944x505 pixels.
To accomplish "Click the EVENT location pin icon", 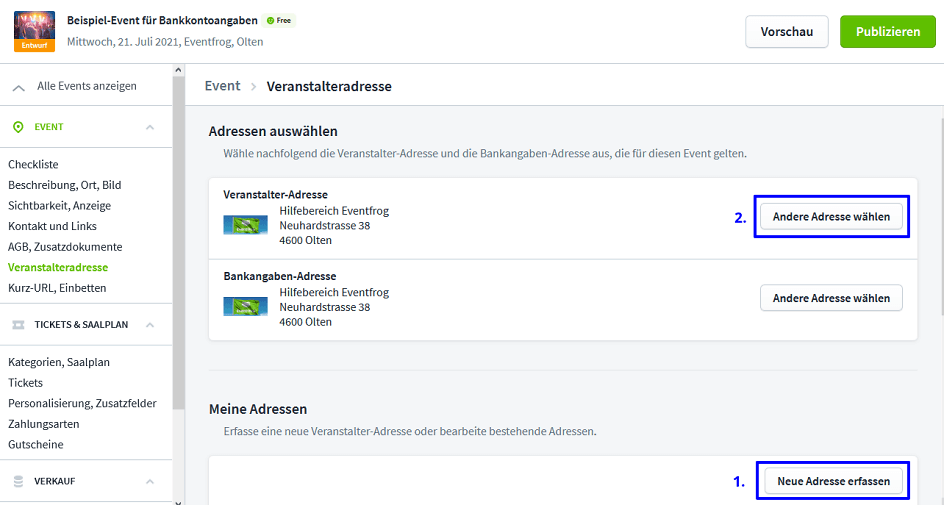I will [18, 127].
